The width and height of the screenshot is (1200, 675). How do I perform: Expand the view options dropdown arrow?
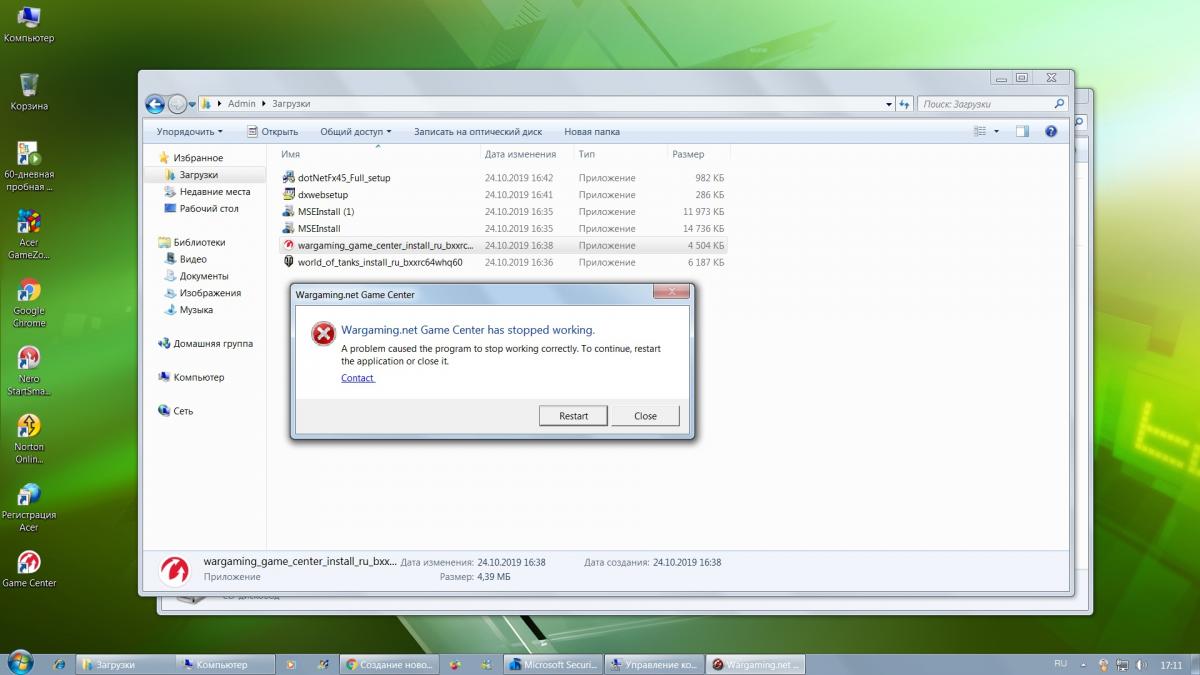click(x=997, y=131)
